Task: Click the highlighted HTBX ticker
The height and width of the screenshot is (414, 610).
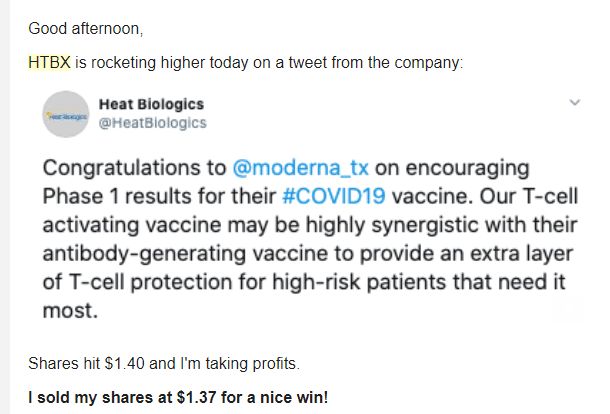Action: [x=49, y=62]
